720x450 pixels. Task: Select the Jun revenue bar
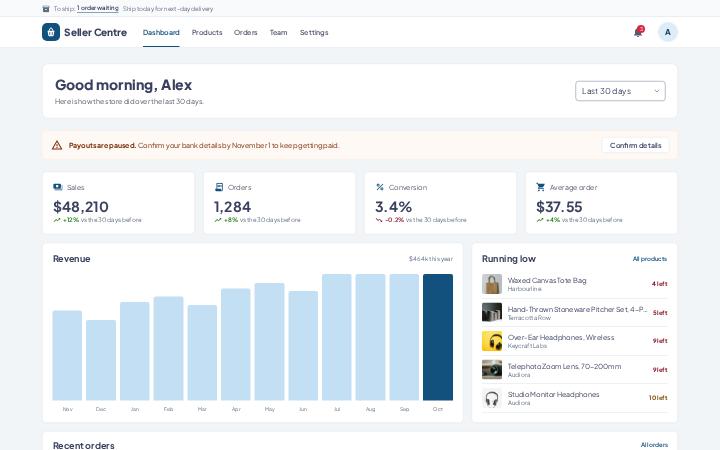[x=303, y=346]
